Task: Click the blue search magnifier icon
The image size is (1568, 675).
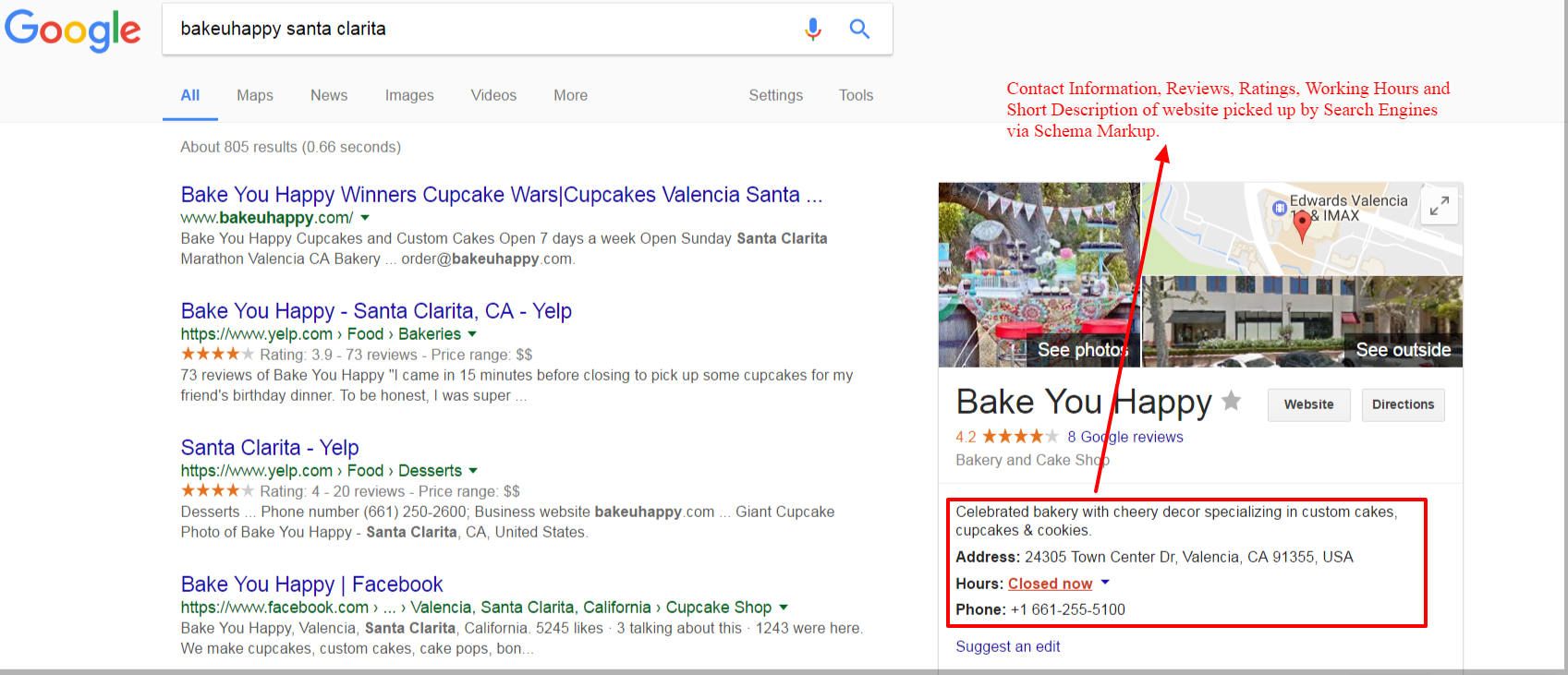Action: click(859, 29)
